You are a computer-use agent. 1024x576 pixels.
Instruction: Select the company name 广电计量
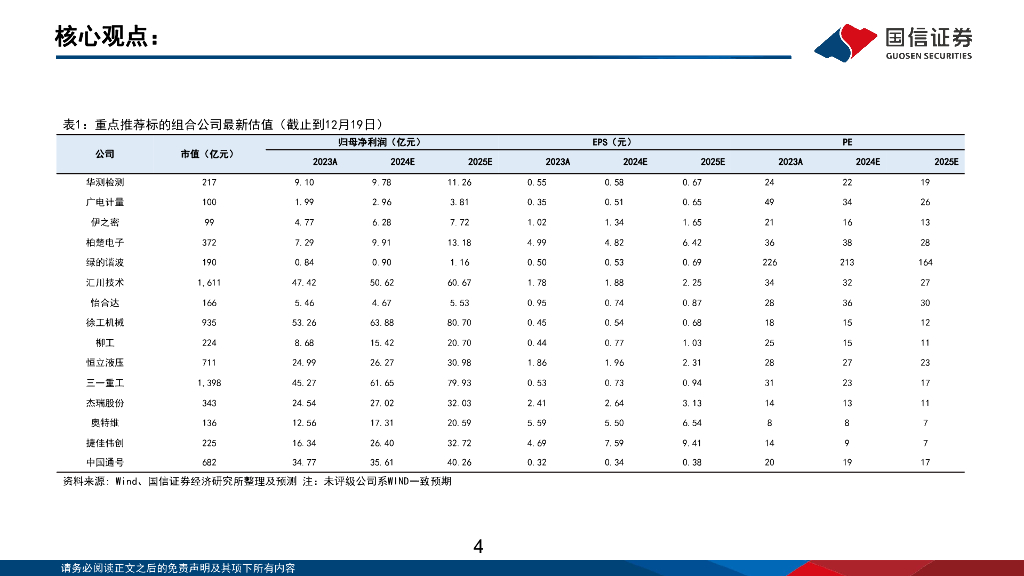(104, 202)
